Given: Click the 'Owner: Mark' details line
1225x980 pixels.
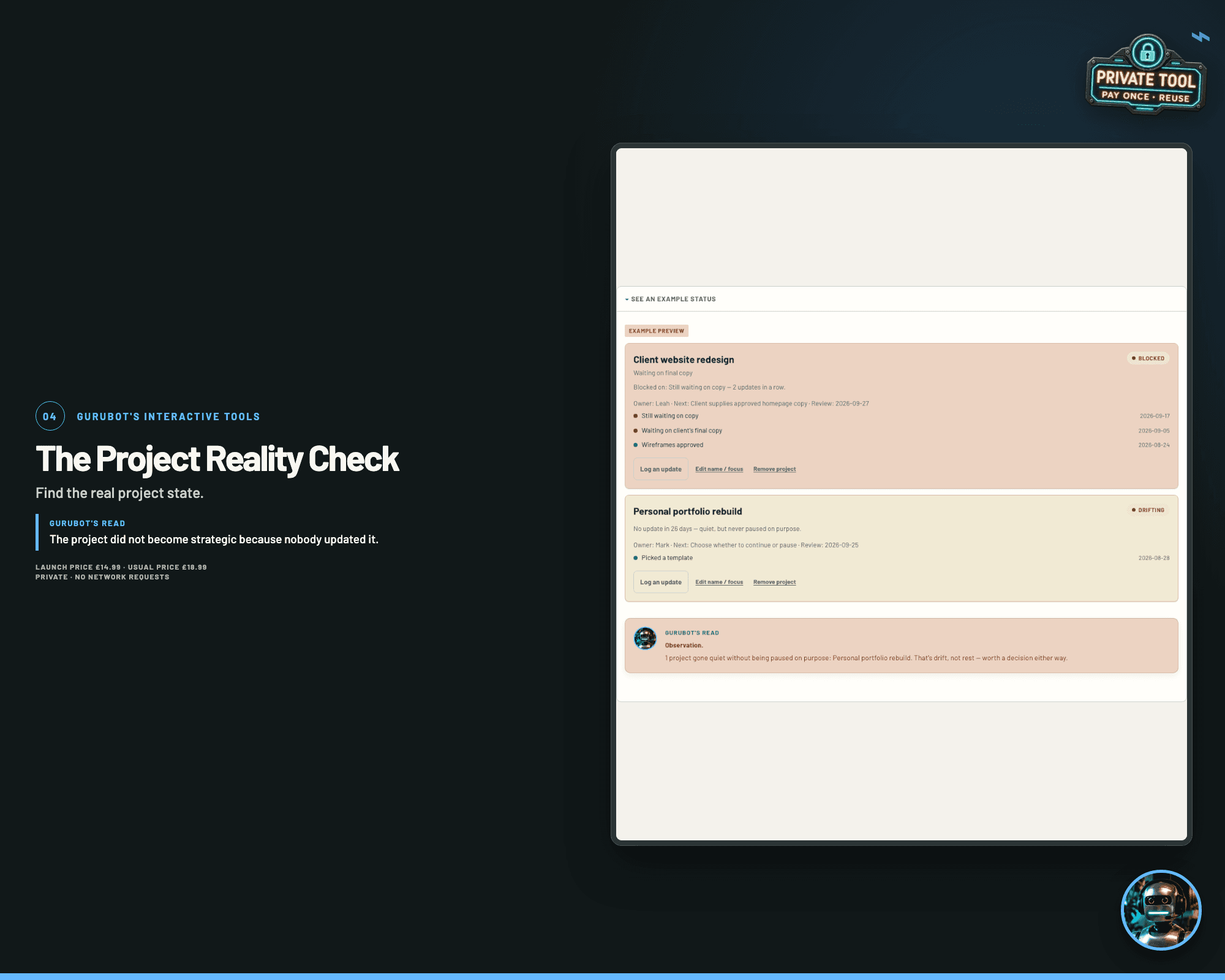Looking at the screenshot, I should [x=746, y=545].
